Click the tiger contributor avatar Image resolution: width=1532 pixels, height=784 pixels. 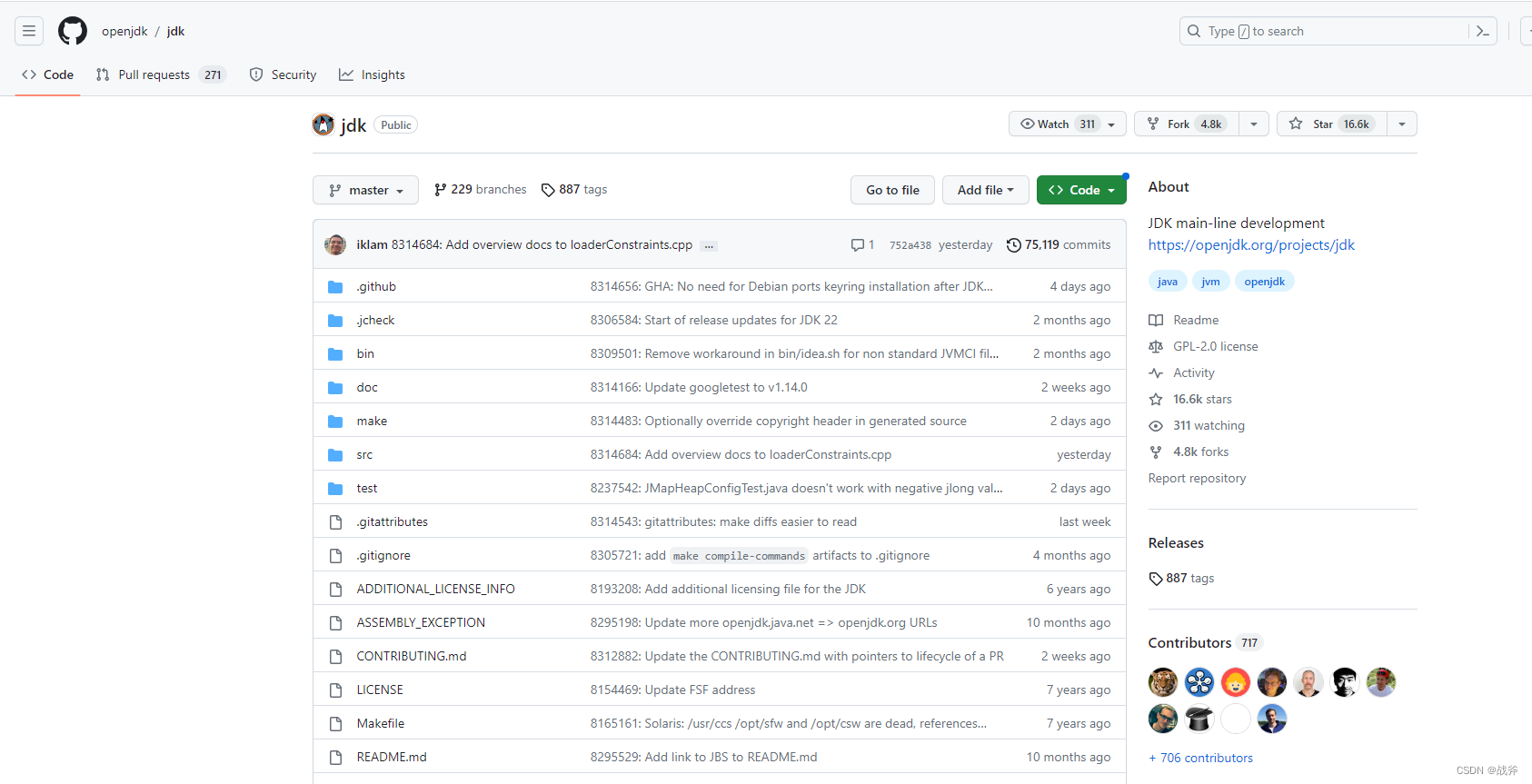pos(1163,682)
